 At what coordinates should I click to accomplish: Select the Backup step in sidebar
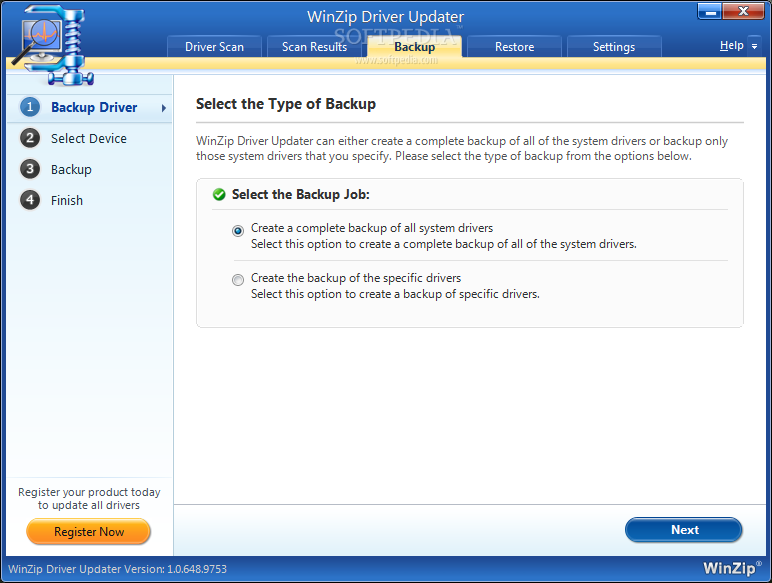click(71, 169)
